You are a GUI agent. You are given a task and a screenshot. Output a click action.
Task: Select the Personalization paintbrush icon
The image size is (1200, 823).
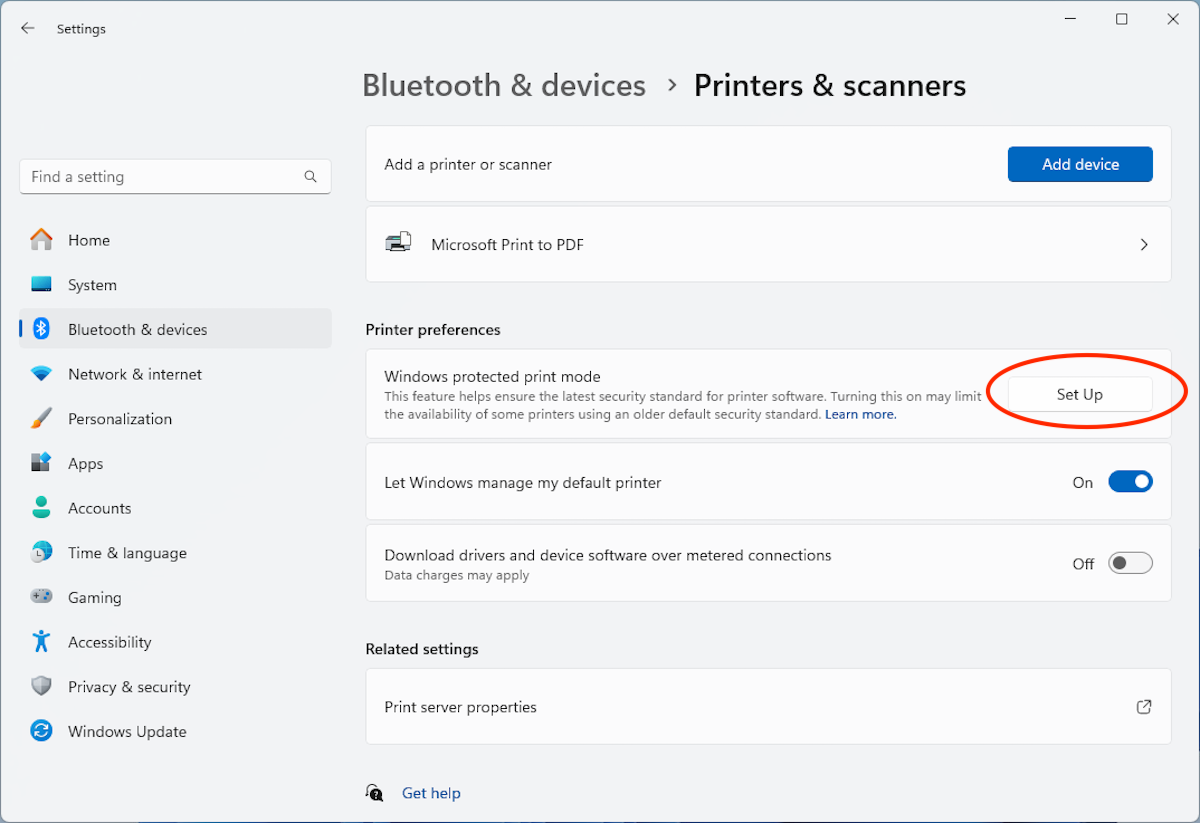(44, 418)
